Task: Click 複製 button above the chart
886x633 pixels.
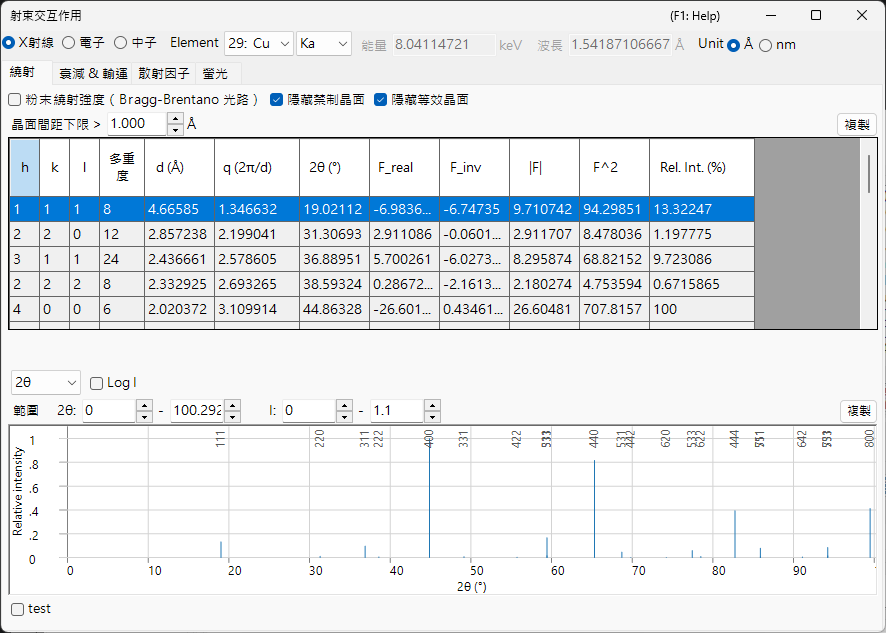Action: click(858, 411)
